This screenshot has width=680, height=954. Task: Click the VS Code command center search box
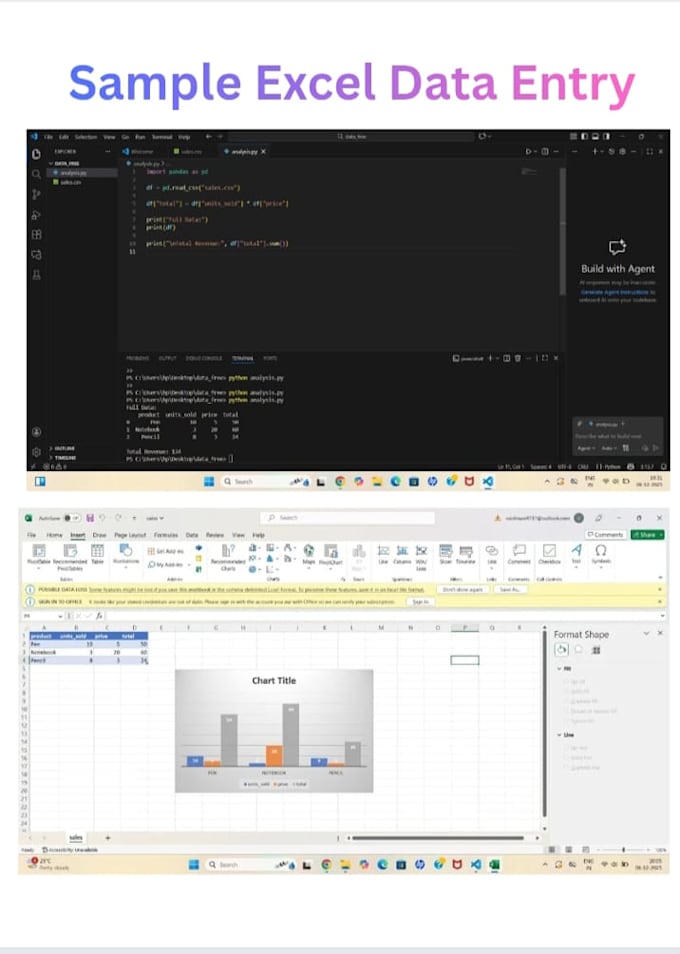351,137
